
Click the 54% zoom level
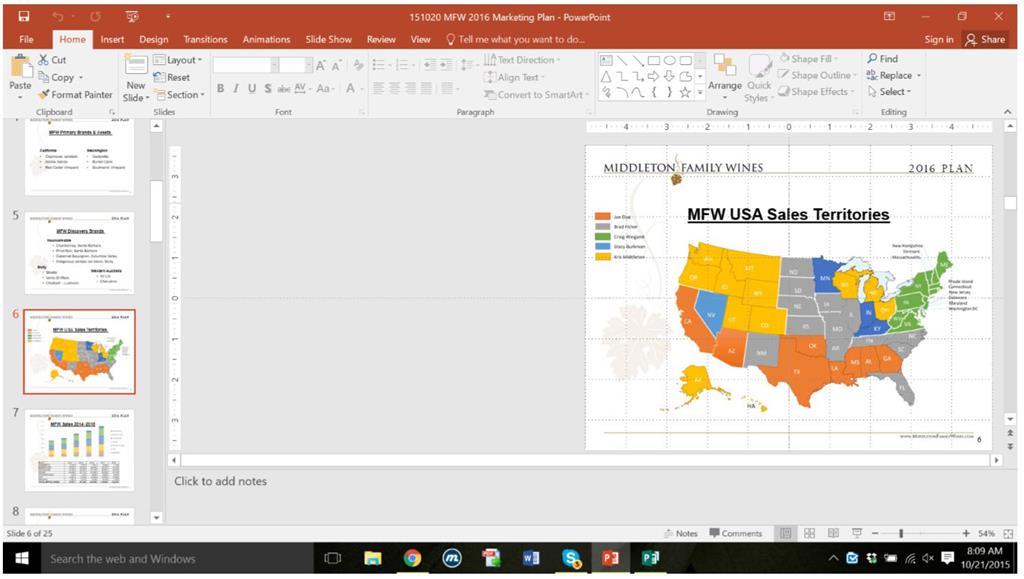click(x=986, y=533)
